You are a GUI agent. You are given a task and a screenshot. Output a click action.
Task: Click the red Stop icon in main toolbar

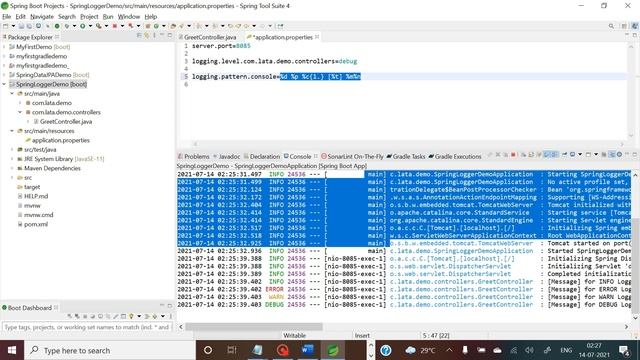[x=114, y=26]
